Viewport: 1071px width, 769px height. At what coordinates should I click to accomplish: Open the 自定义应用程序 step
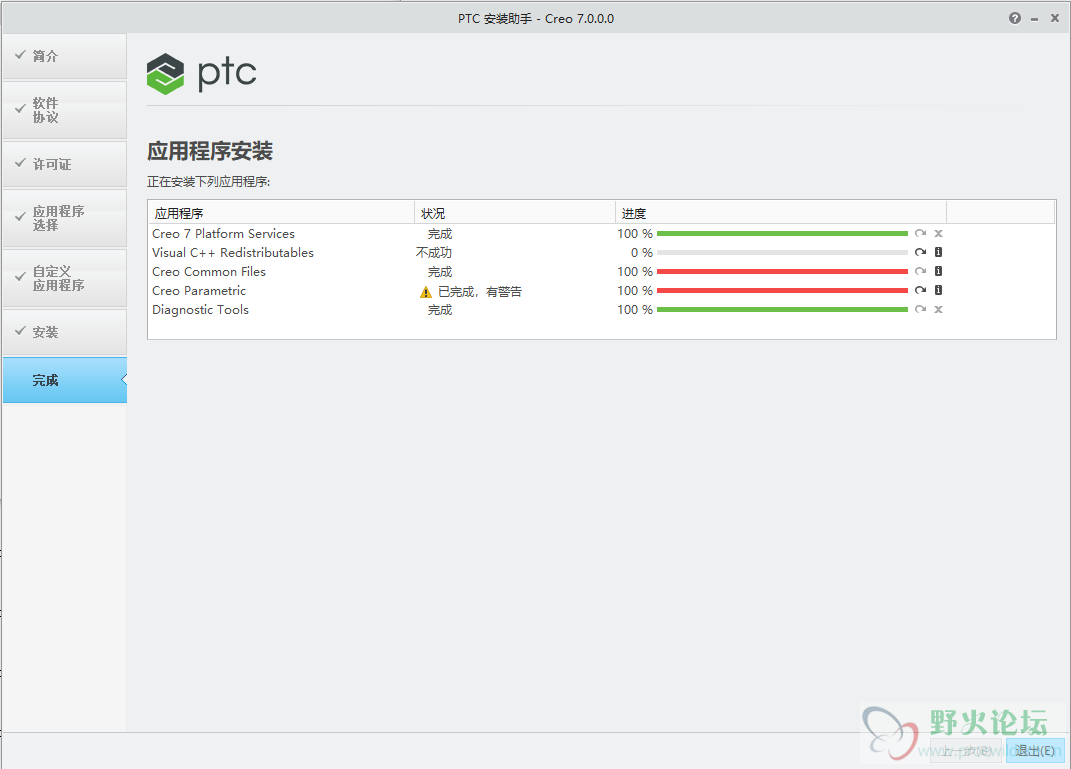[64, 278]
